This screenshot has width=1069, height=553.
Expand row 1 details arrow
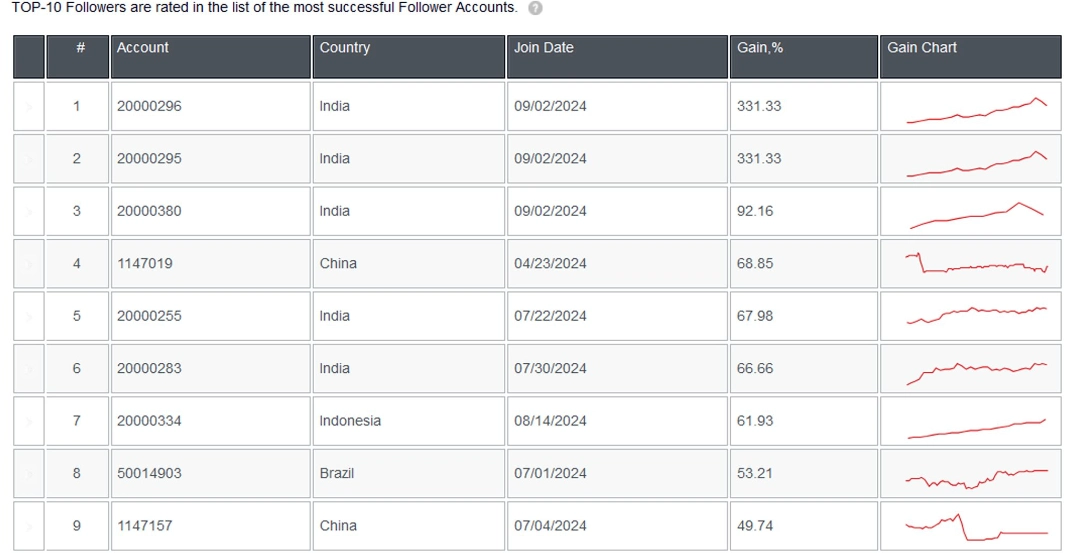29,106
